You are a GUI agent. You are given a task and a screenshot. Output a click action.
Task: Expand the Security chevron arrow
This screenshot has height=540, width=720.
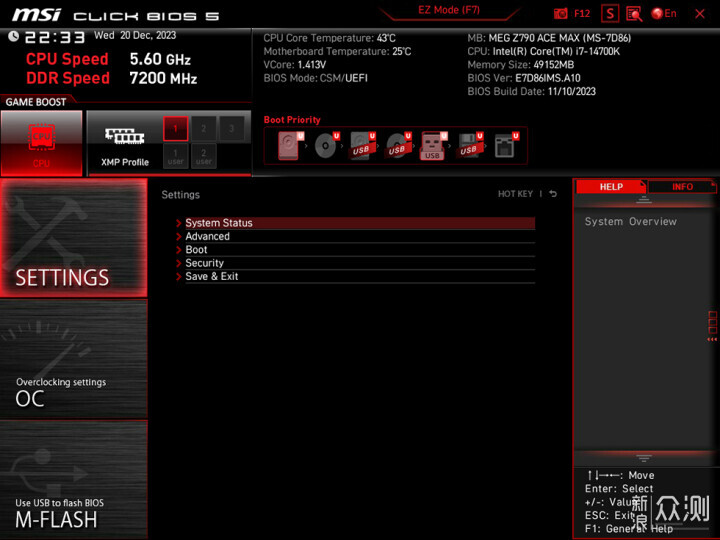pyautogui.click(x=179, y=263)
